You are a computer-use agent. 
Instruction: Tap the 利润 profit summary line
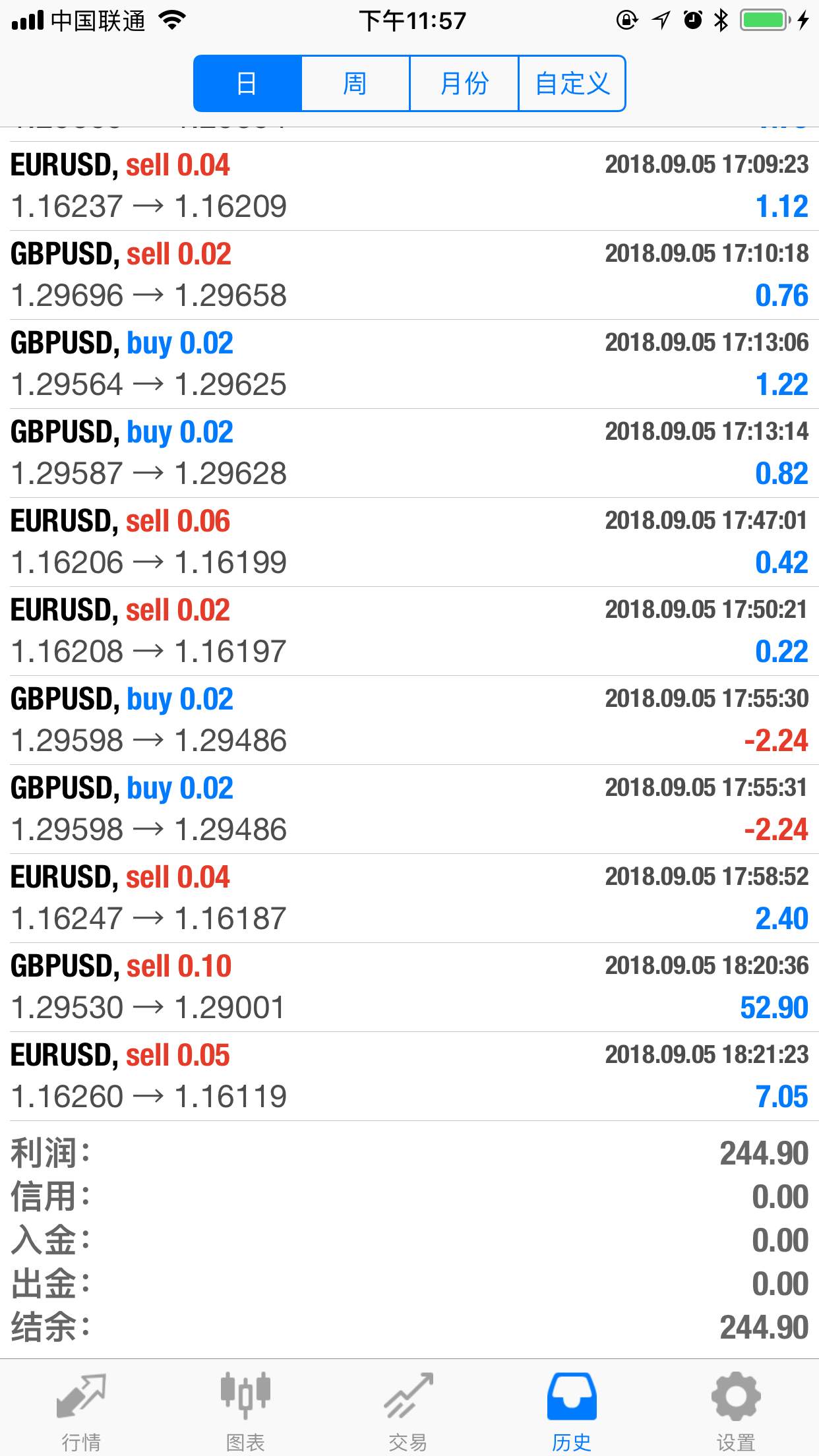[x=409, y=1153]
